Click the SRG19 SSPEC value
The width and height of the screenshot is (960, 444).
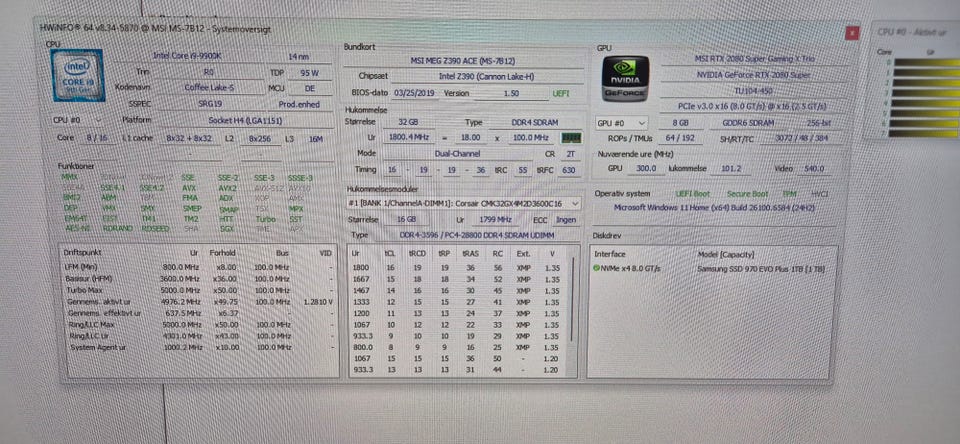click(209, 104)
